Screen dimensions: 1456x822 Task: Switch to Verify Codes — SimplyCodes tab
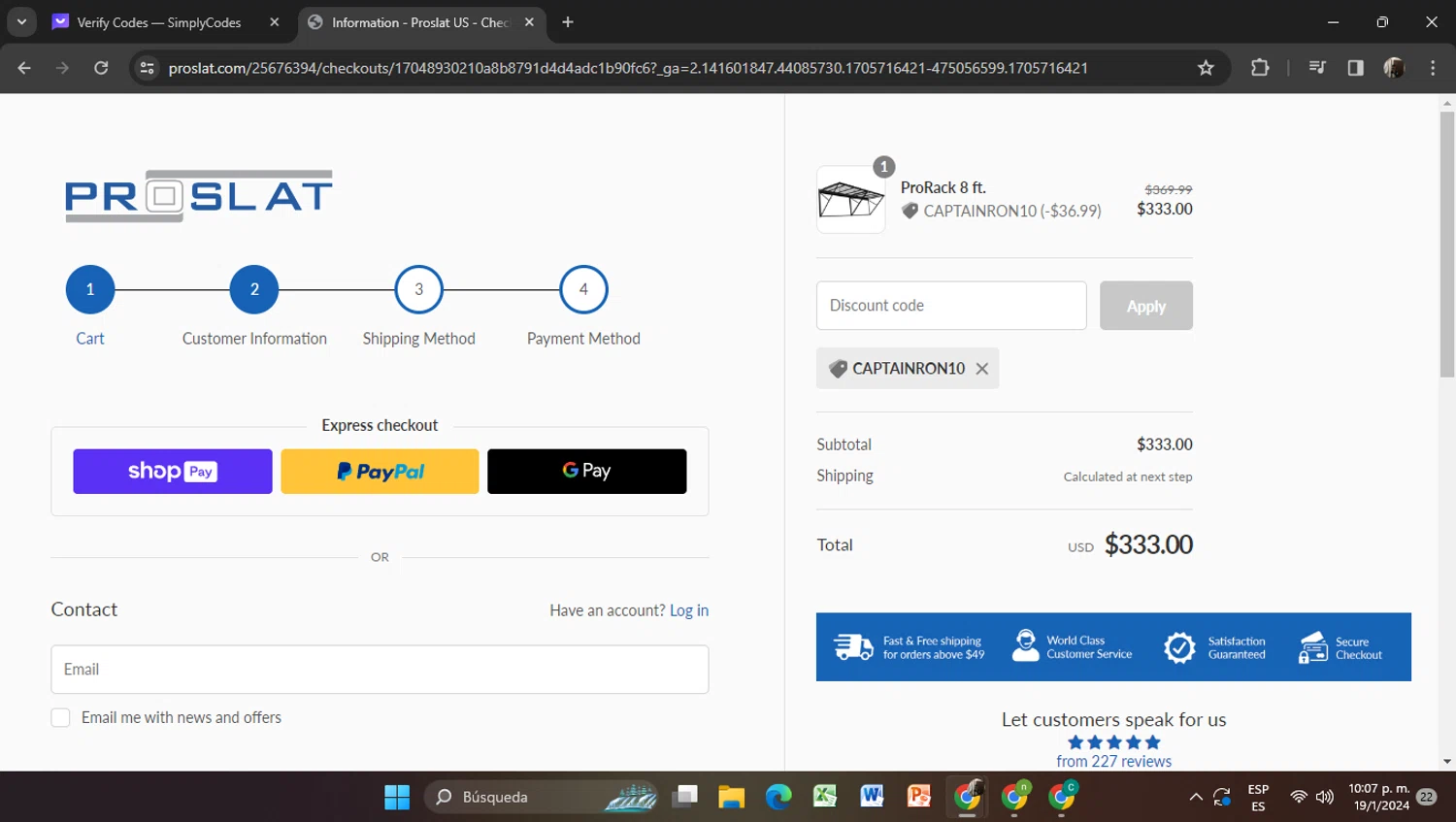click(158, 22)
